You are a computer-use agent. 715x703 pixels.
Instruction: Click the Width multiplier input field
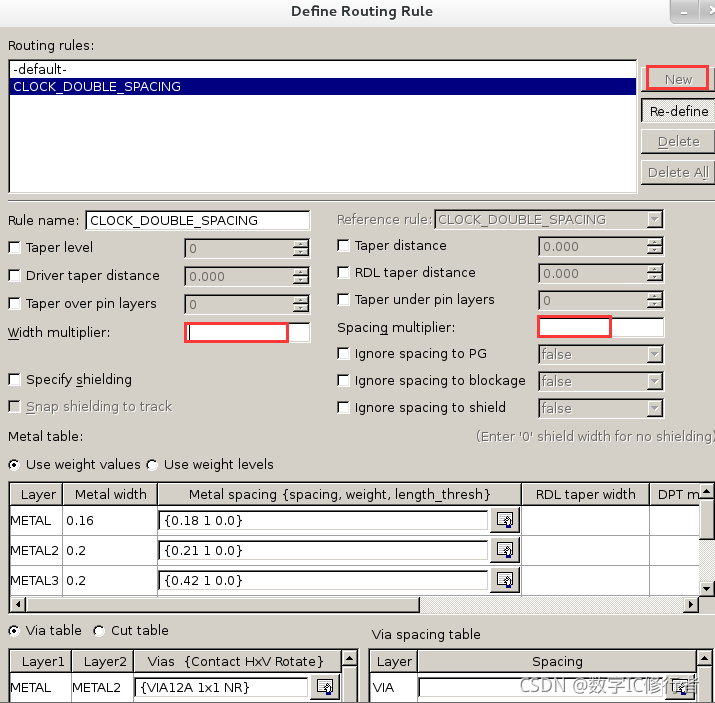pyautogui.click(x=247, y=332)
